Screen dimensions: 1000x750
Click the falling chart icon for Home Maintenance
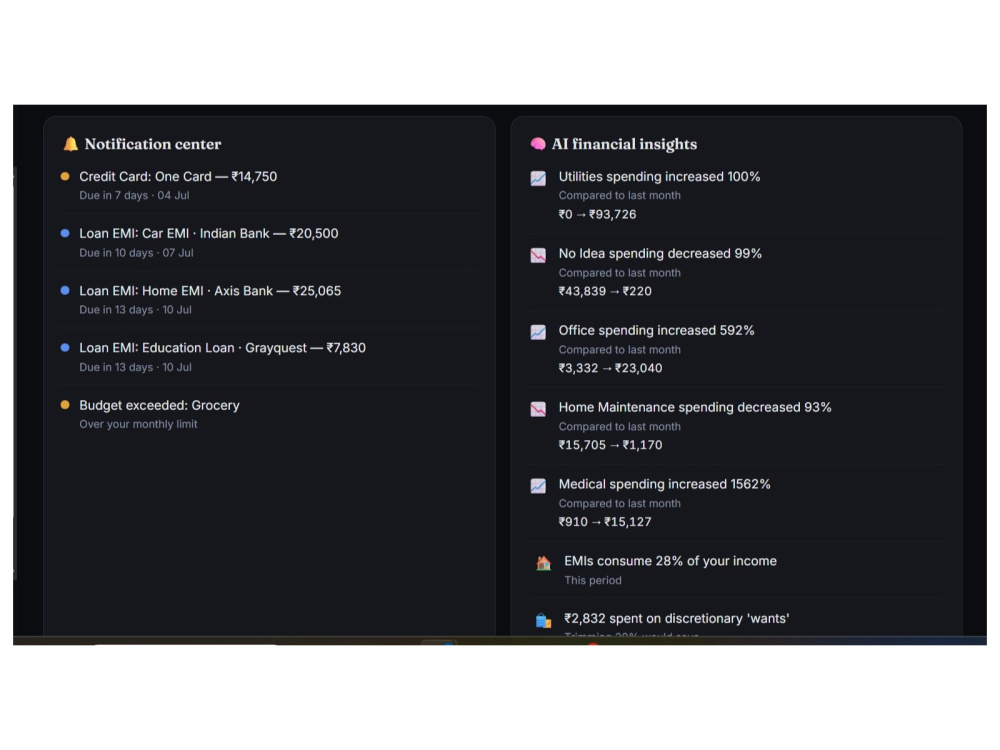click(538, 409)
